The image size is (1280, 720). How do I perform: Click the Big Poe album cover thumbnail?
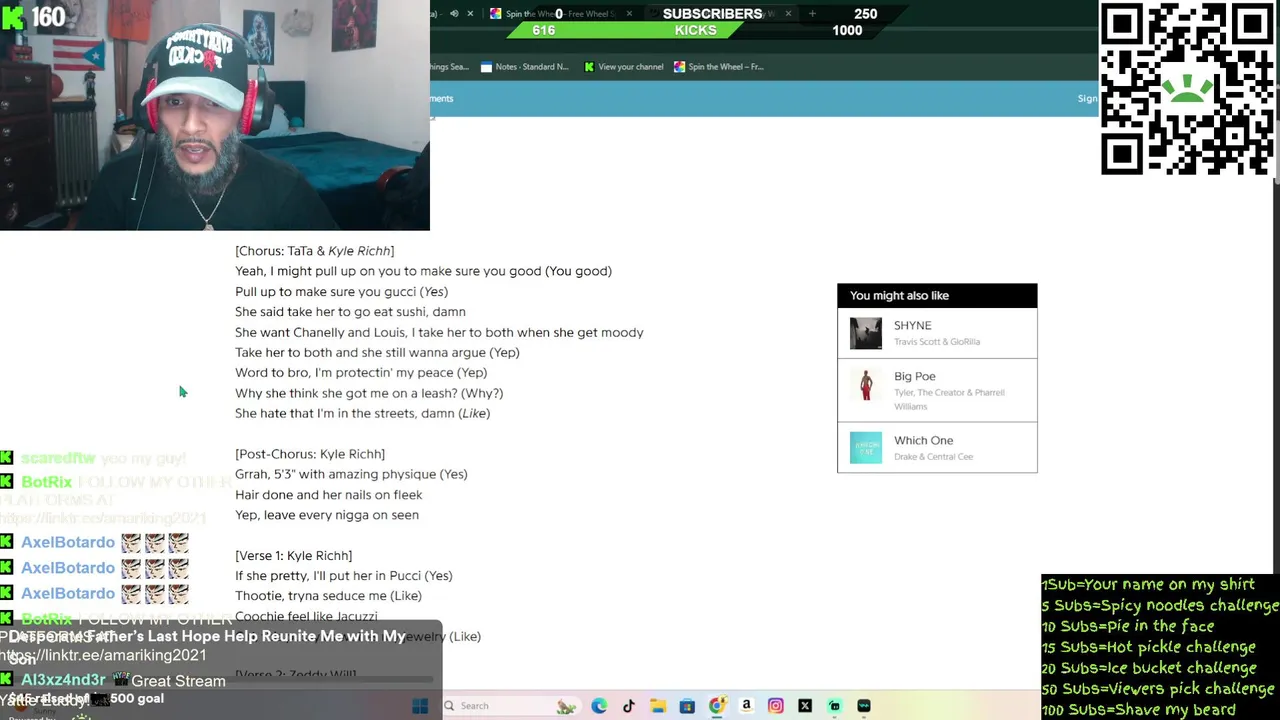[x=866, y=385]
